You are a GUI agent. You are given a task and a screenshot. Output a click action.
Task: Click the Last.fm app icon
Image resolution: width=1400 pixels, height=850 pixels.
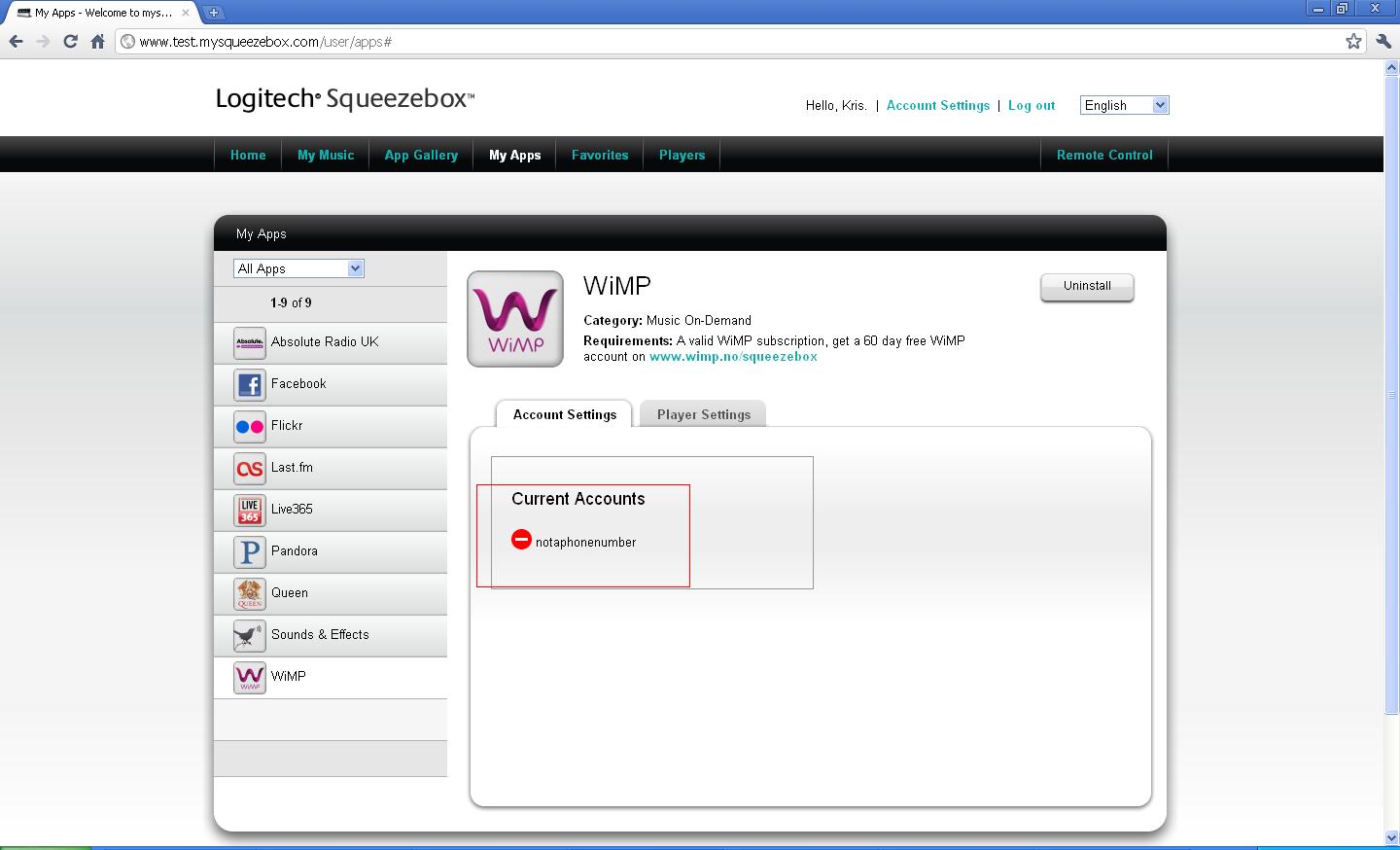pos(250,469)
